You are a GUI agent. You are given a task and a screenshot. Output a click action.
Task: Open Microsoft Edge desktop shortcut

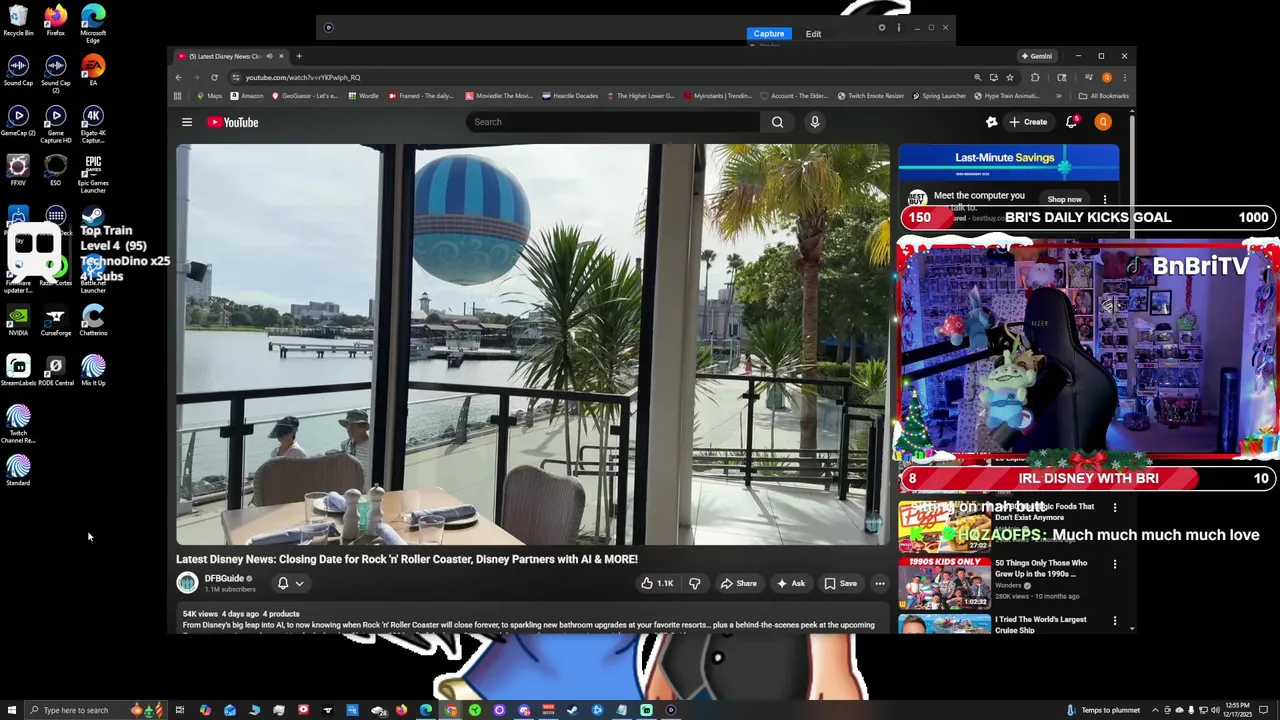pos(93,23)
